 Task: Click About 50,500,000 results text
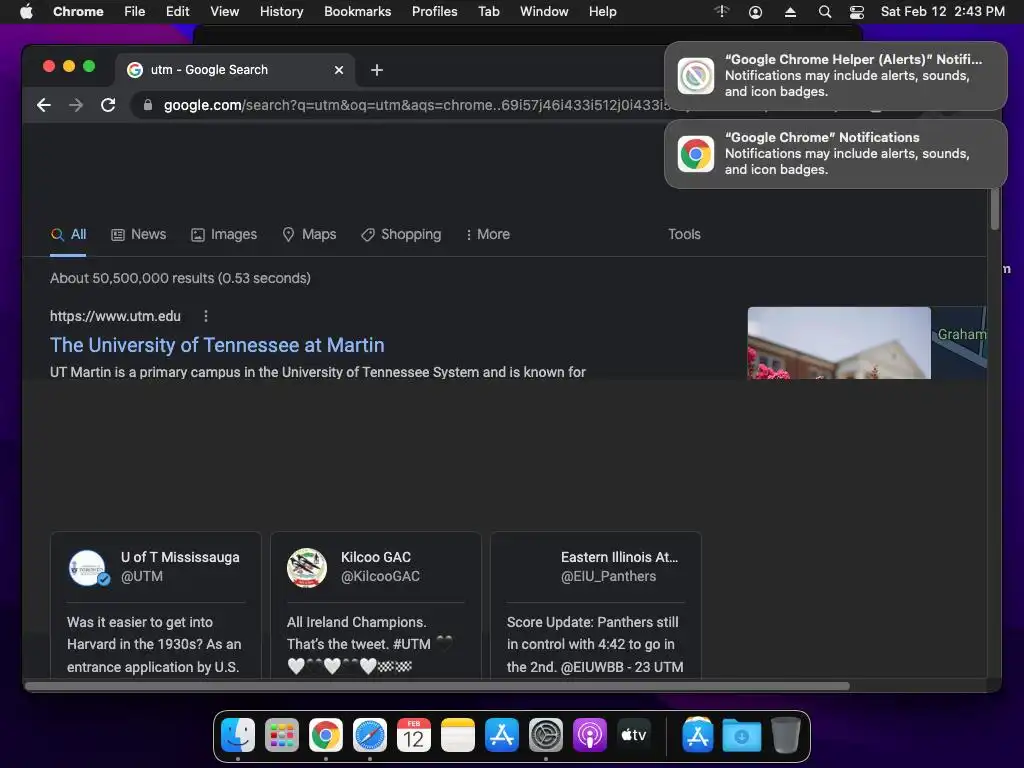point(180,278)
